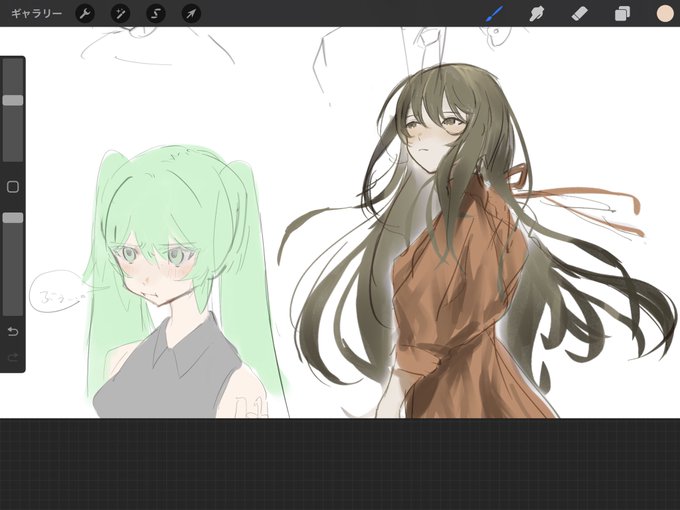Select the Smudge finger tool

point(537,13)
